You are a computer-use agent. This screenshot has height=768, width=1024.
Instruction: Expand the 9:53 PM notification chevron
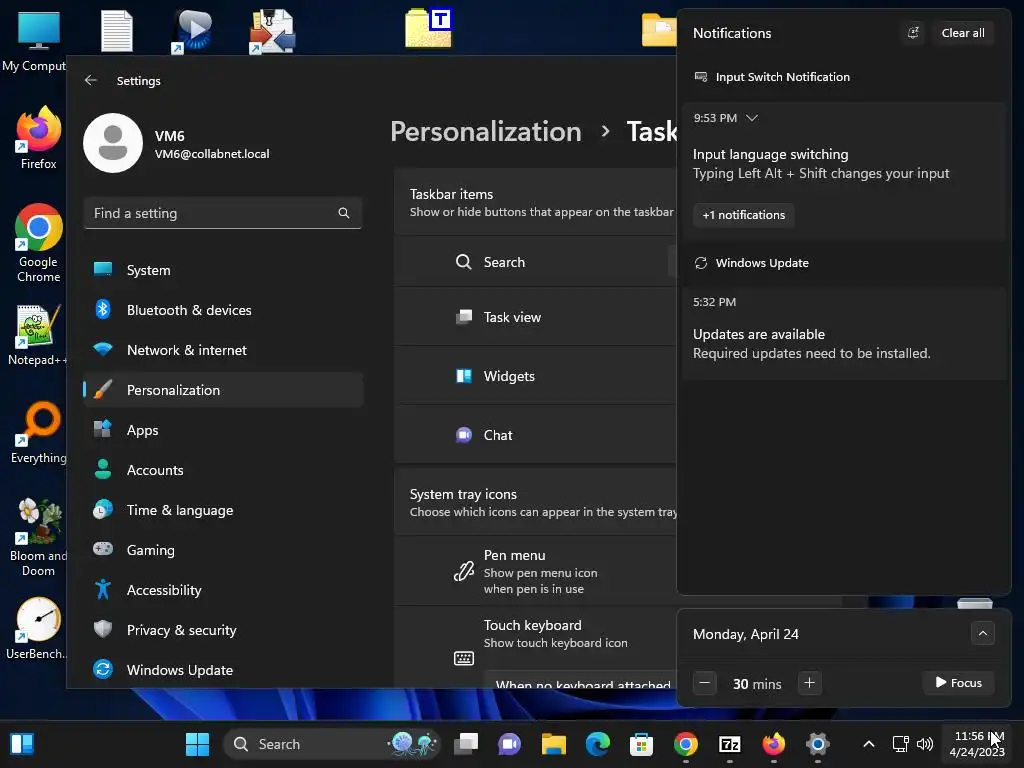pyautogui.click(x=752, y=118)
